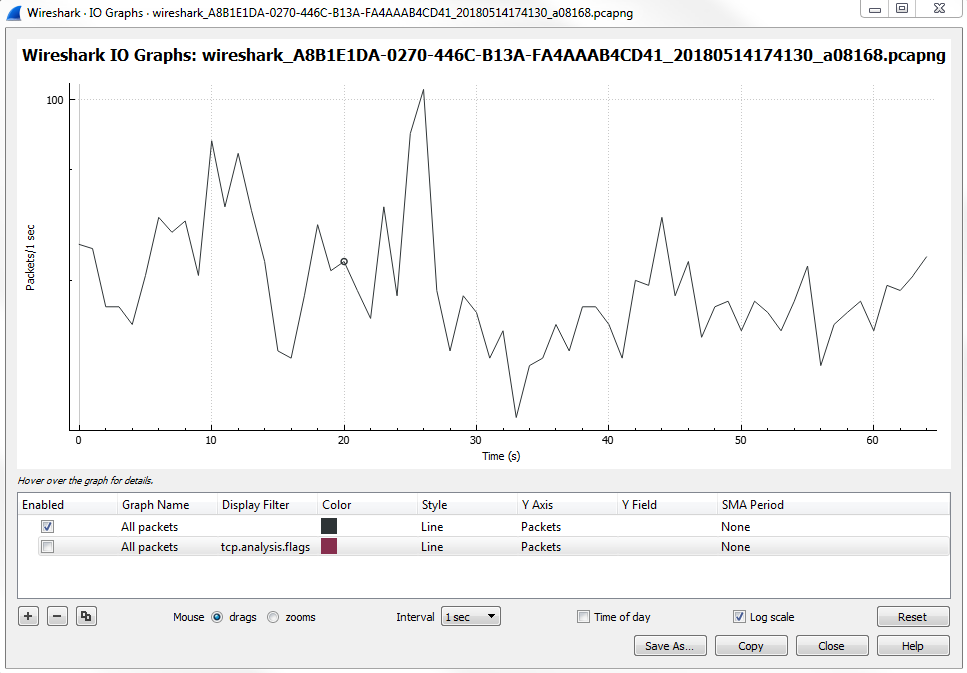Click the 60 tick label on time axis

pyautogui.click(x=872, y=440)
